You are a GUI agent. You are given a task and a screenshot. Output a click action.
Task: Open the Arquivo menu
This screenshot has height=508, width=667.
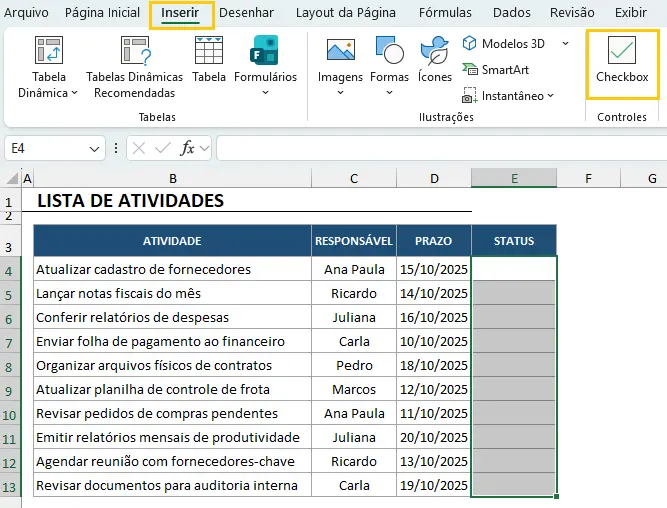tap(27, 13)
